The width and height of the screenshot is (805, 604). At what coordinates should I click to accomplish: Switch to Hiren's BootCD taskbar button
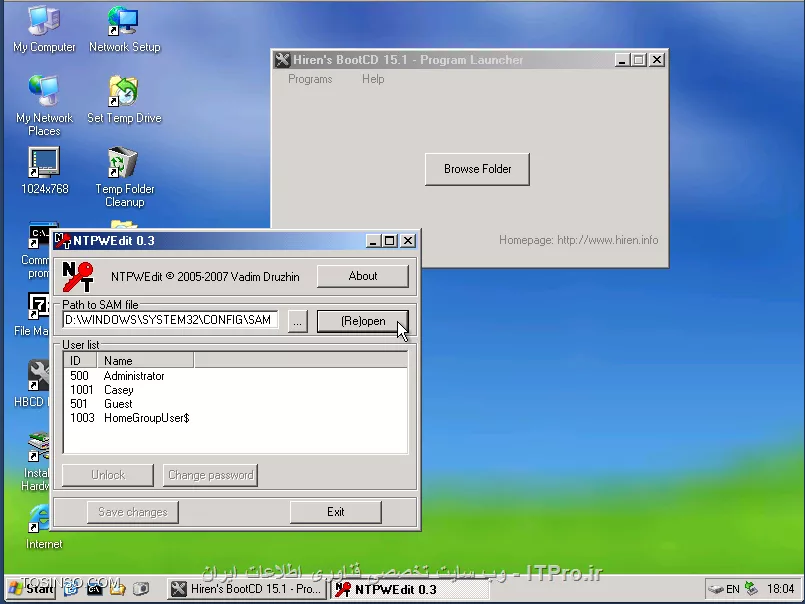click(x=247, y=589)
